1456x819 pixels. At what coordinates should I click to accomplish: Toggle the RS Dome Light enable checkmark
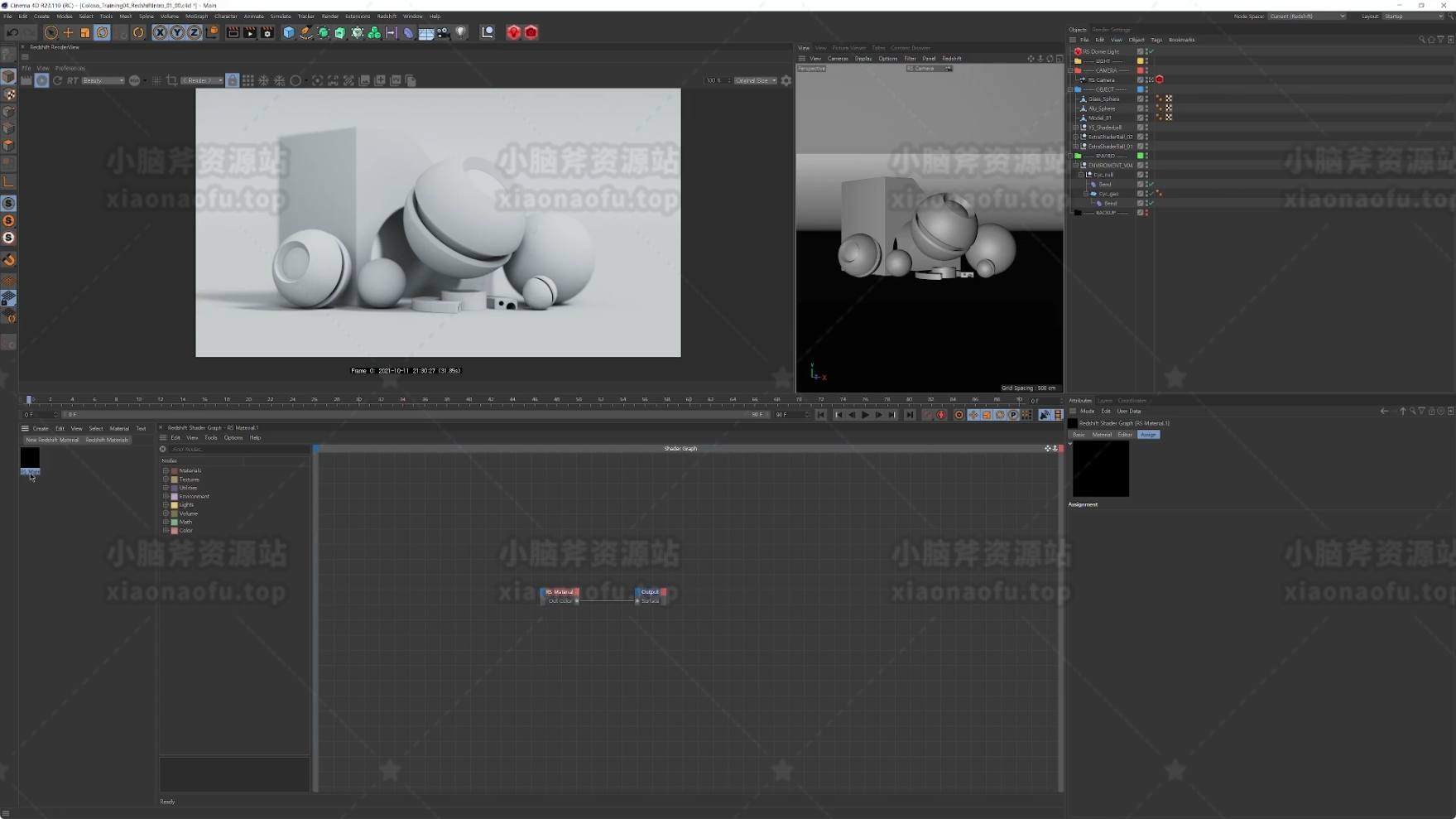1151,51
